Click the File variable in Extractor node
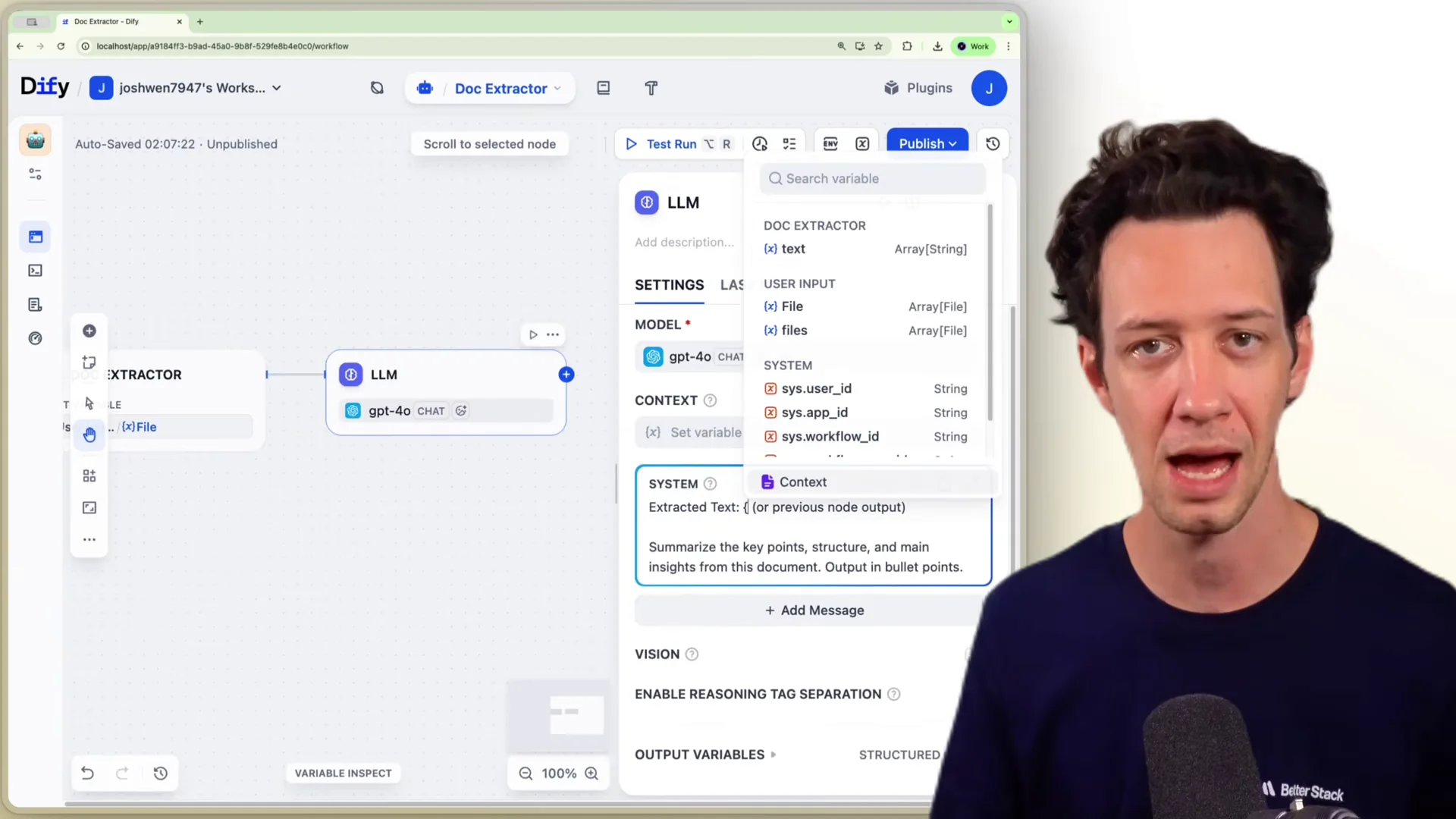The image size is (1456, 819). pos(140,427)
